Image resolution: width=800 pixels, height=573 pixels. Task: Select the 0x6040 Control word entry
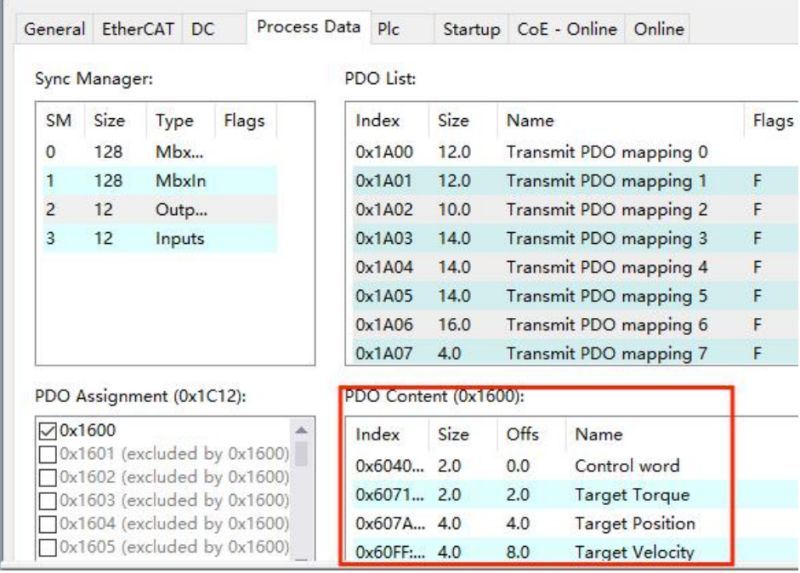point(574,466)
